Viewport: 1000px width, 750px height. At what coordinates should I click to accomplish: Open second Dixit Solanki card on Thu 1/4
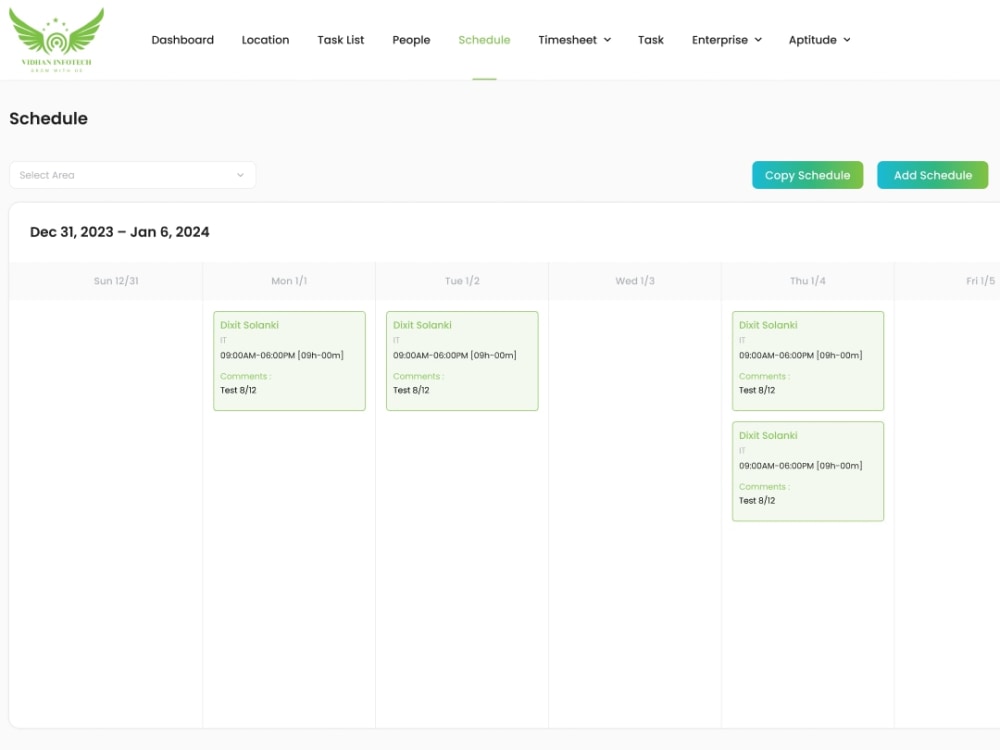pyautogui.click(x=808, y=471)
